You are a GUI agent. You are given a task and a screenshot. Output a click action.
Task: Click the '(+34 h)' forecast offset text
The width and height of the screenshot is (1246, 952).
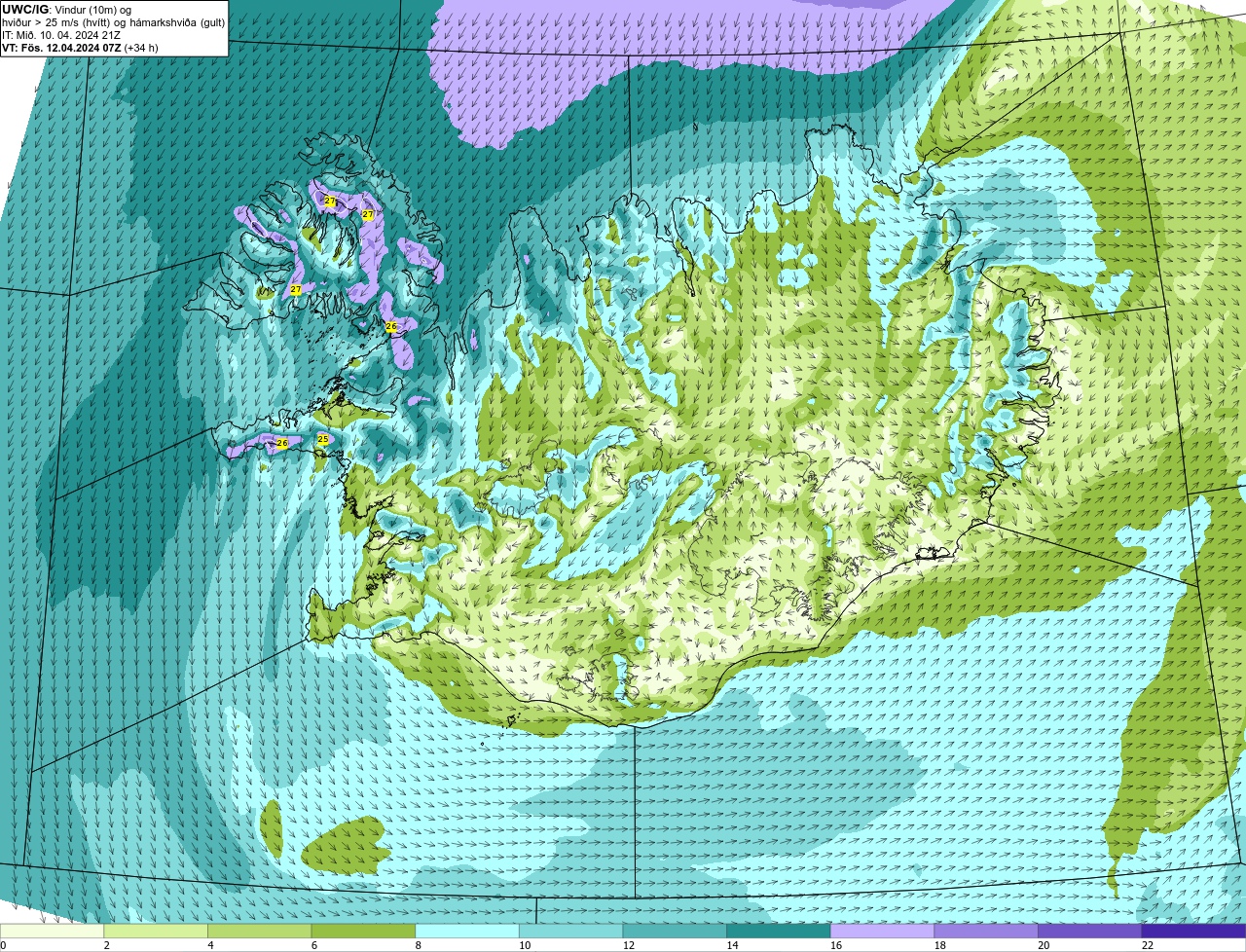point(141,48)
